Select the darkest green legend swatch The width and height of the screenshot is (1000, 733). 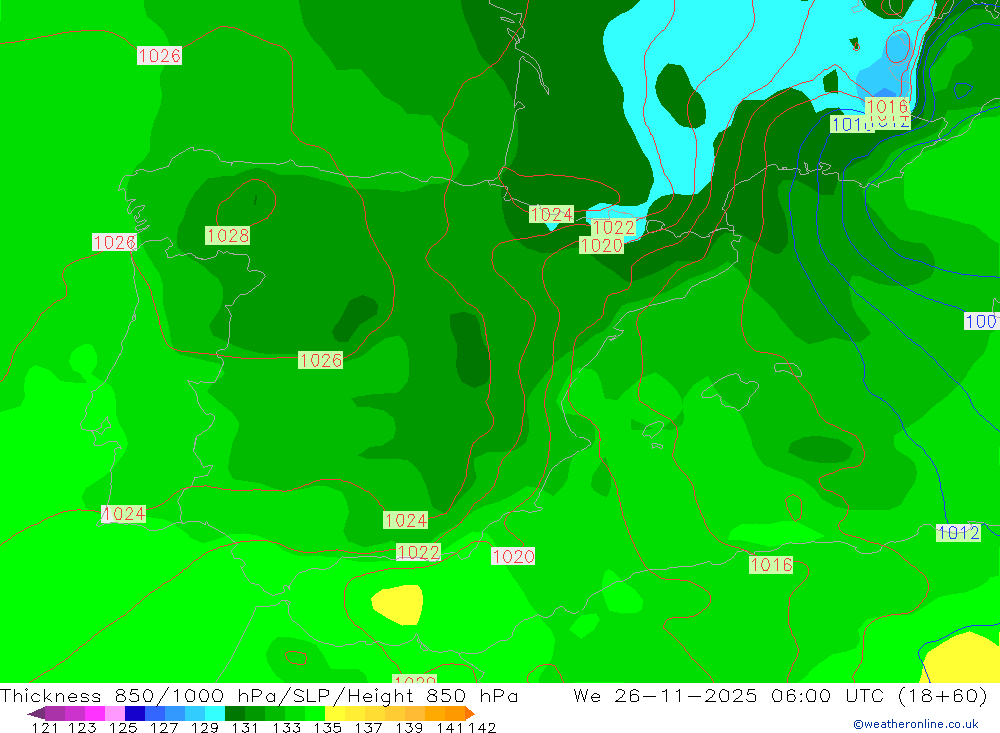(x=235, y=713)
